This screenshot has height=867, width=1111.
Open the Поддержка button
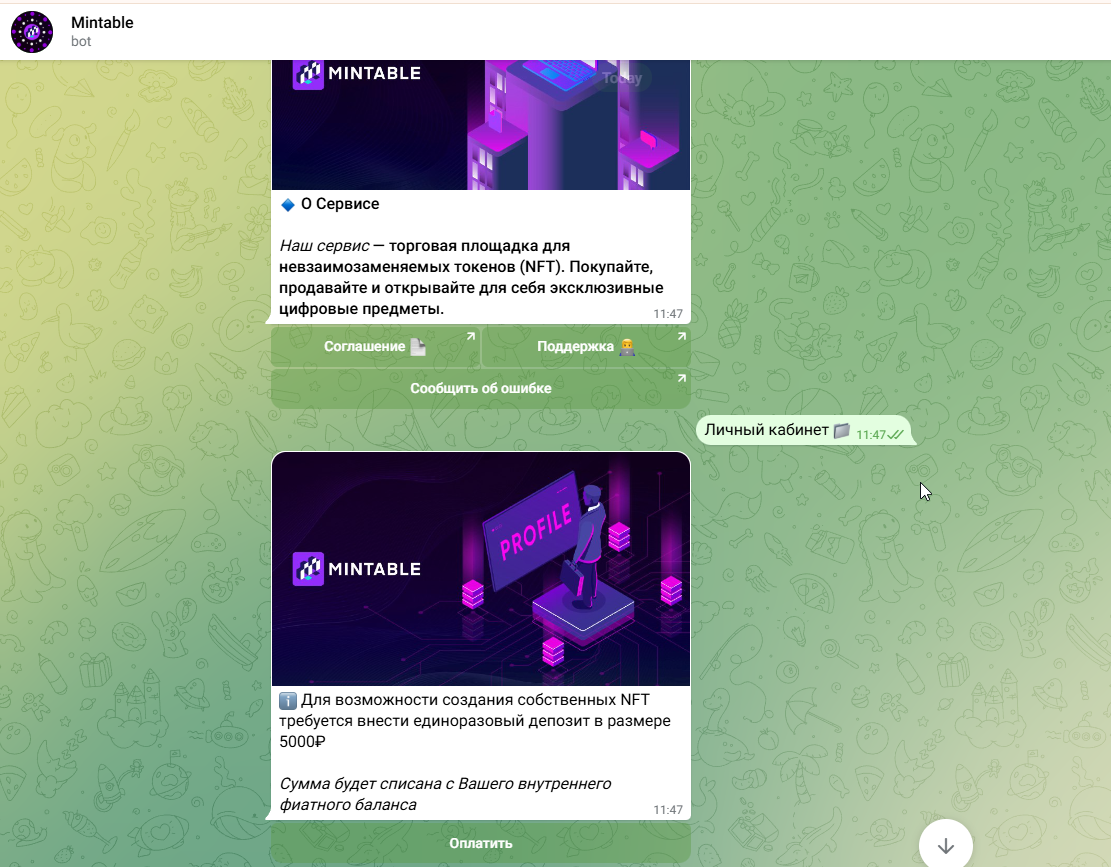click(x=586, y=346)
